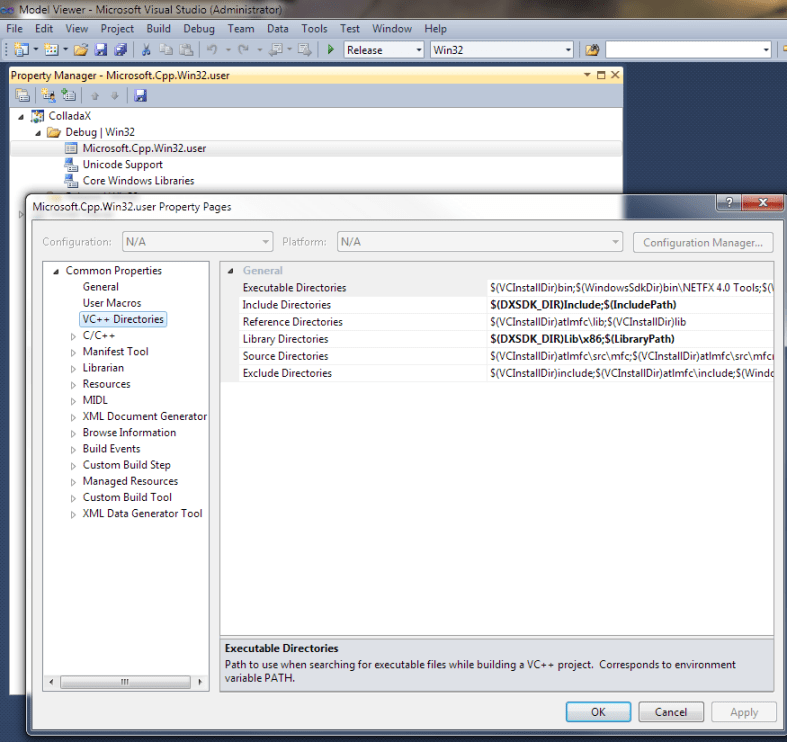Click the Cut icon in the toolbar

tap(146, 50)
